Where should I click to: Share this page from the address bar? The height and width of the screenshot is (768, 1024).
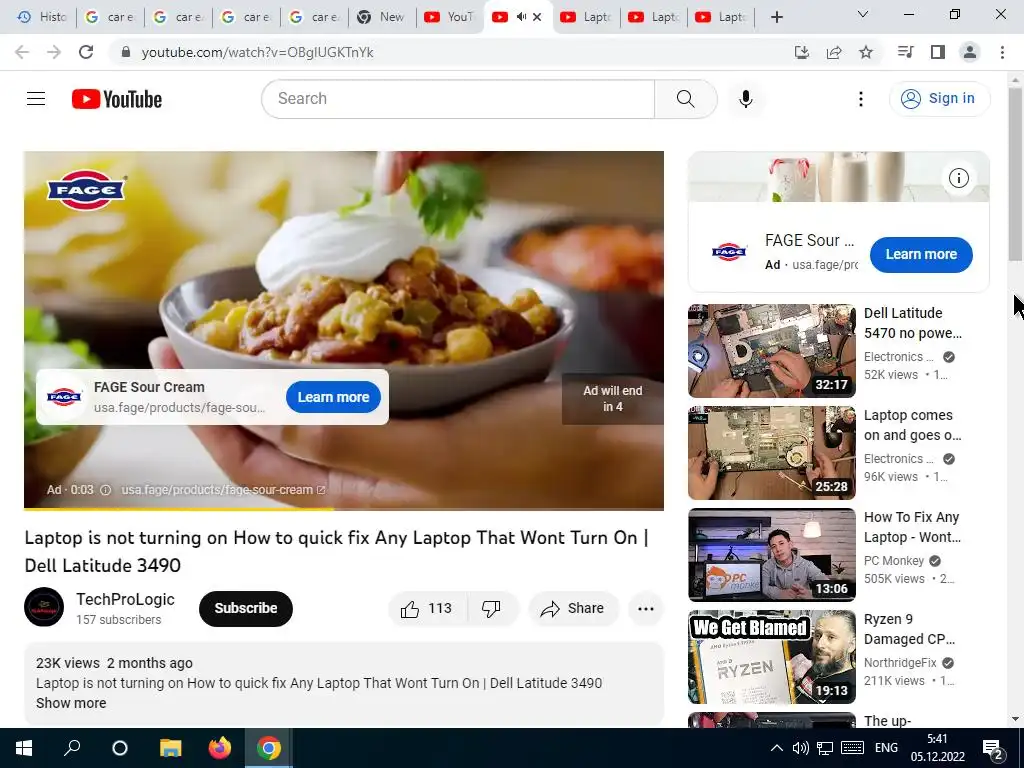834,52
